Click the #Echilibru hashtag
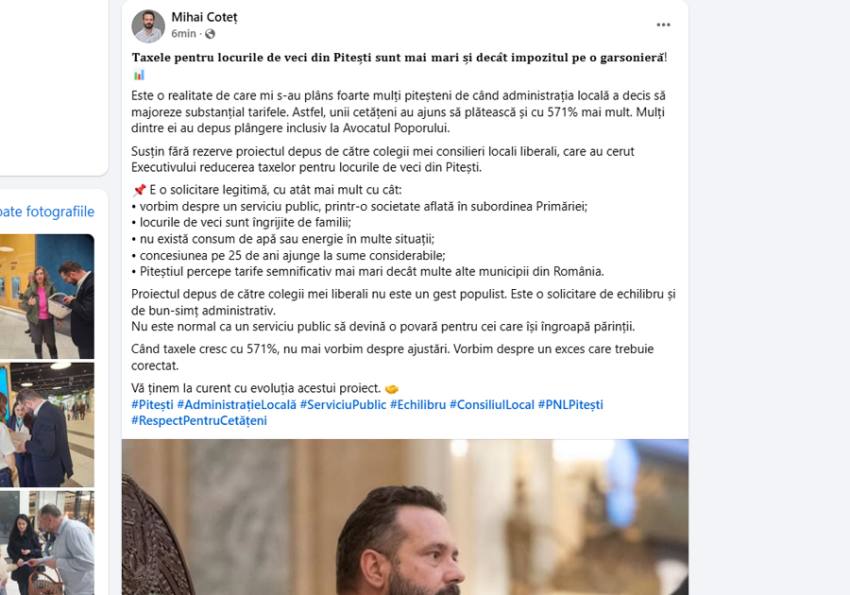The image size is (850, 595). click(x=414, y=405)
